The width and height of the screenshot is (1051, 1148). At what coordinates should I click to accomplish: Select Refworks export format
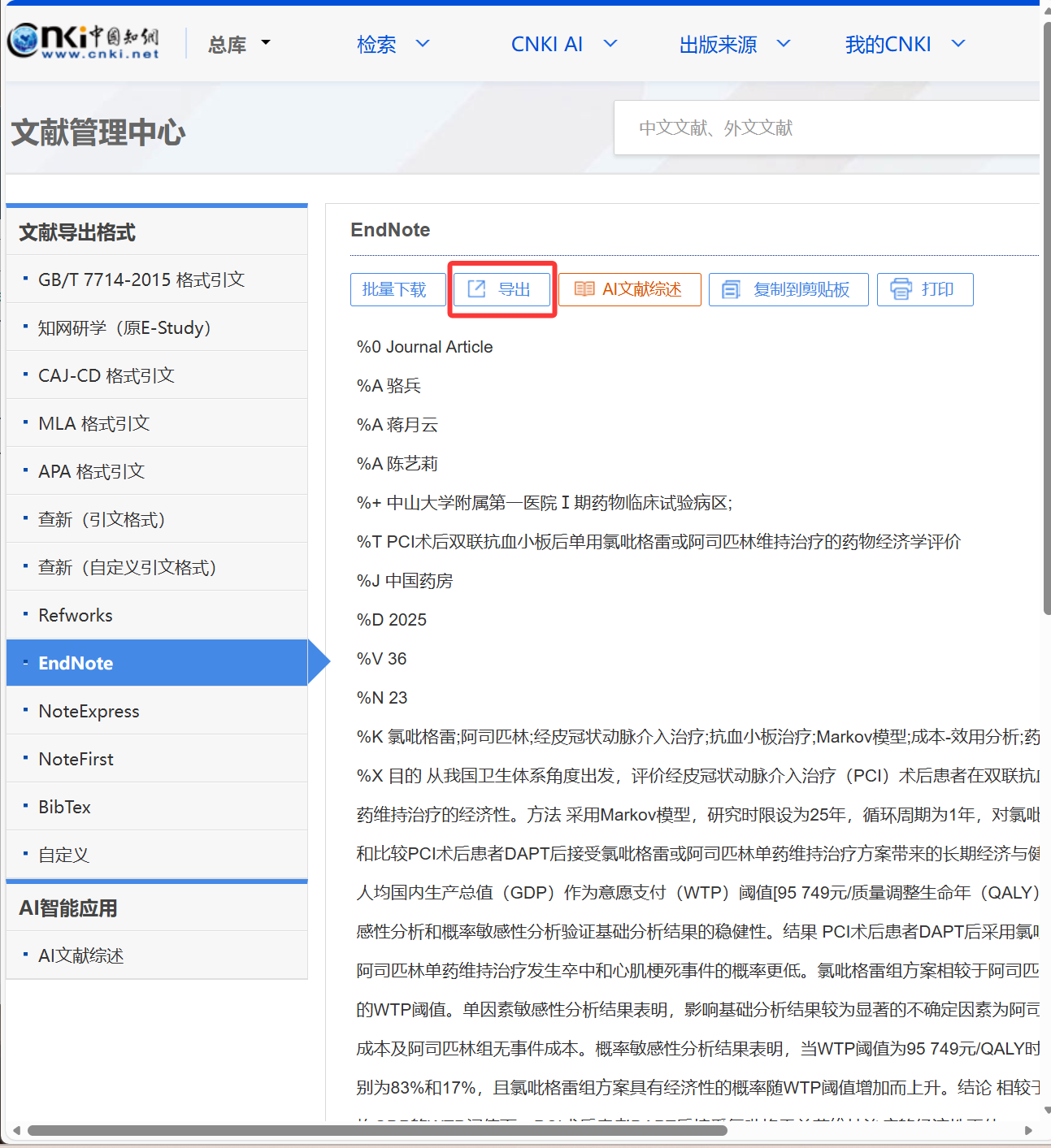pyautogui.click(x=157, y=615)
